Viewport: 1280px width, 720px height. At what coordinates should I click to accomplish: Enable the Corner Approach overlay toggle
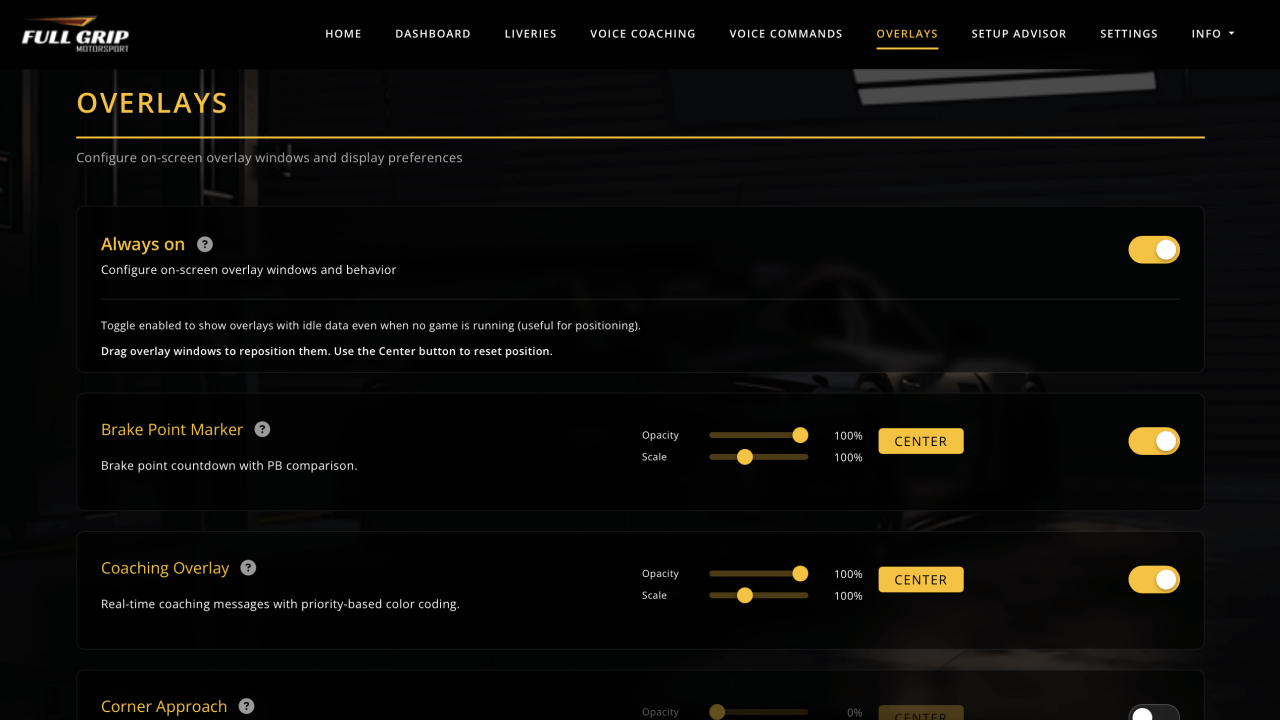click(x=1153, y=714)
